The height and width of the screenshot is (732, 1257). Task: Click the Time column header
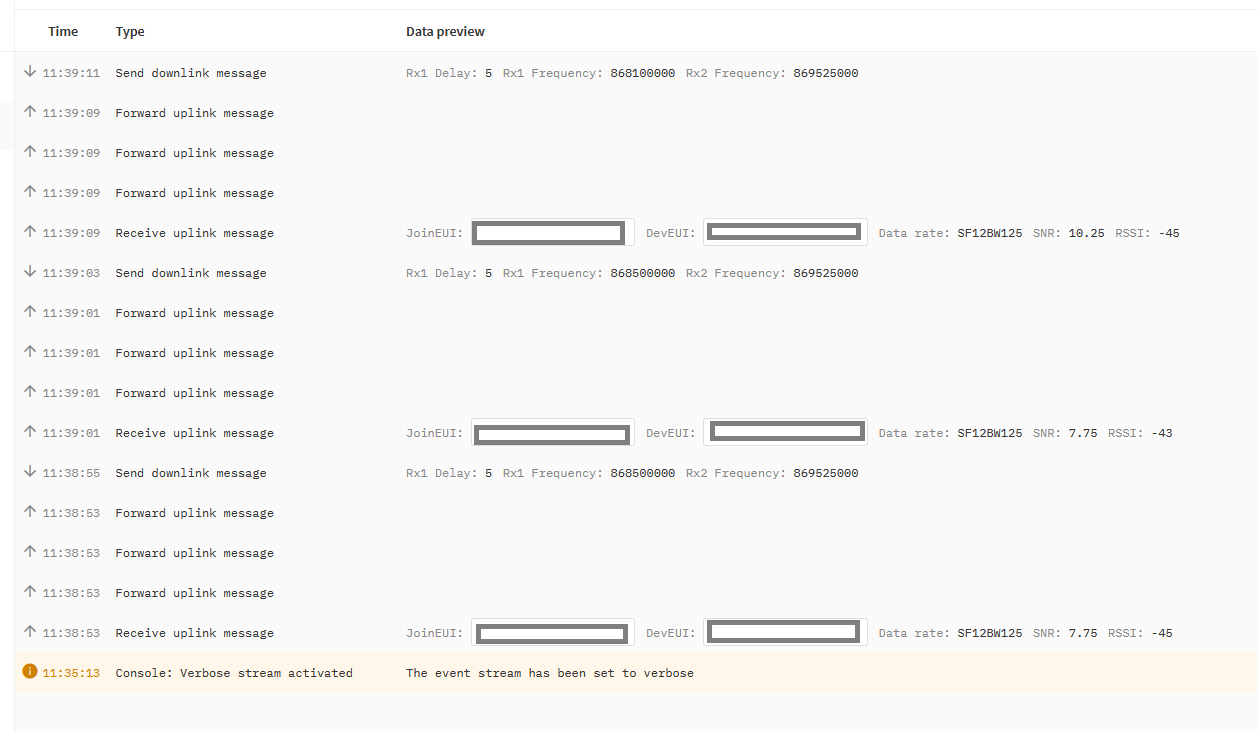tap(63, 32)
